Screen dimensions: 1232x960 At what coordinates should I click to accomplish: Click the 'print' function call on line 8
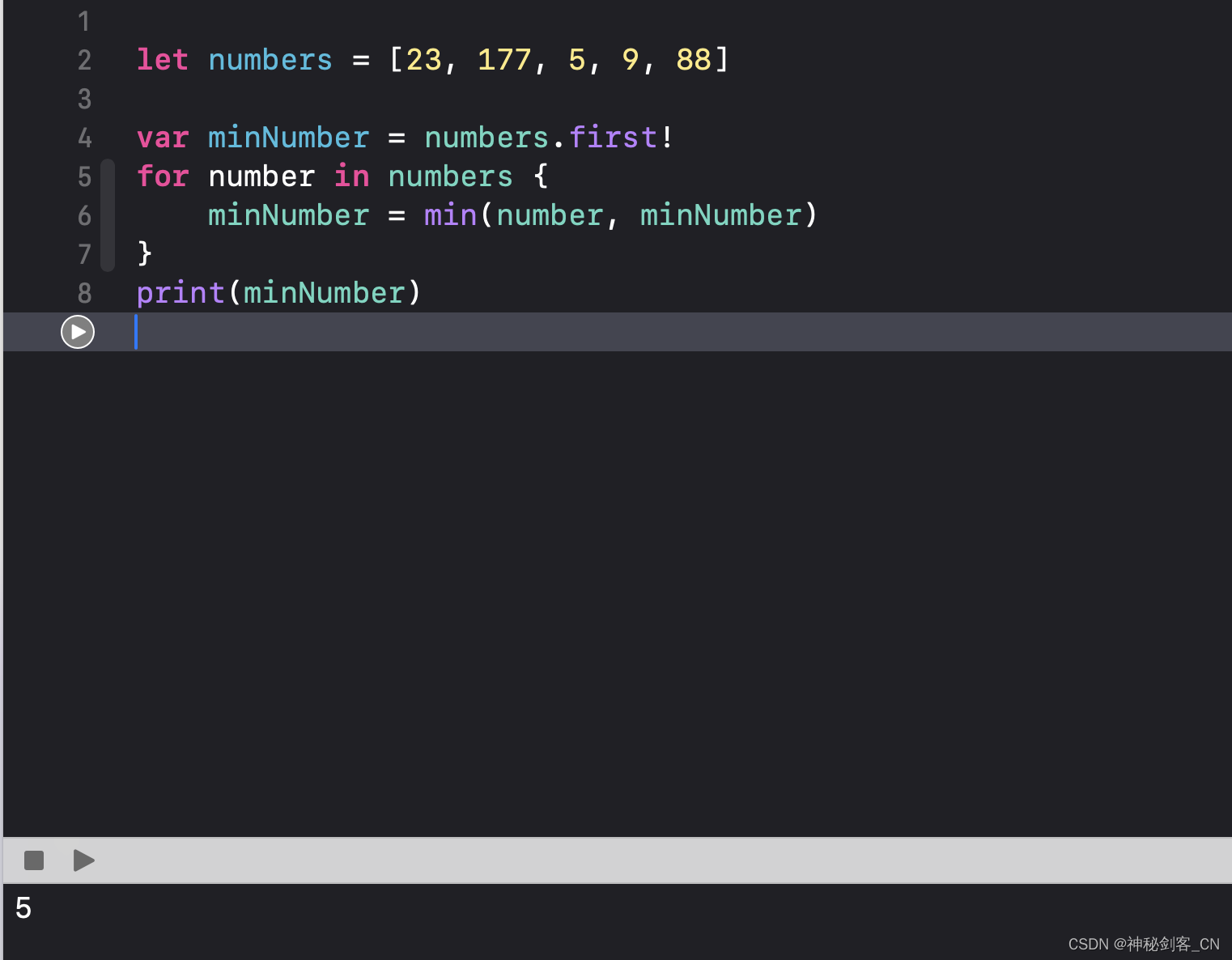click(x=181, y=293)
